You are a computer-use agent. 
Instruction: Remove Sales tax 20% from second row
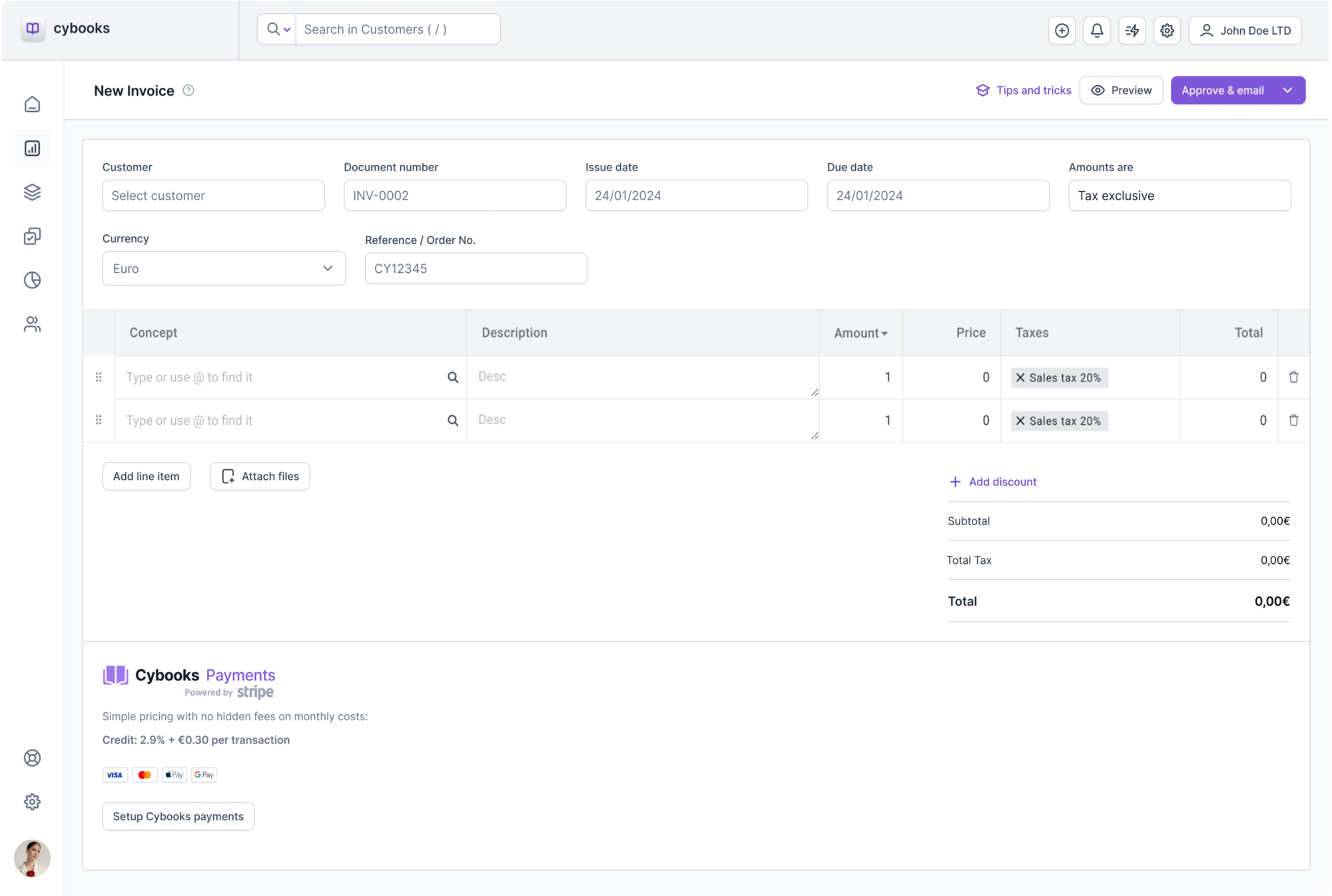pos(1020,421)
